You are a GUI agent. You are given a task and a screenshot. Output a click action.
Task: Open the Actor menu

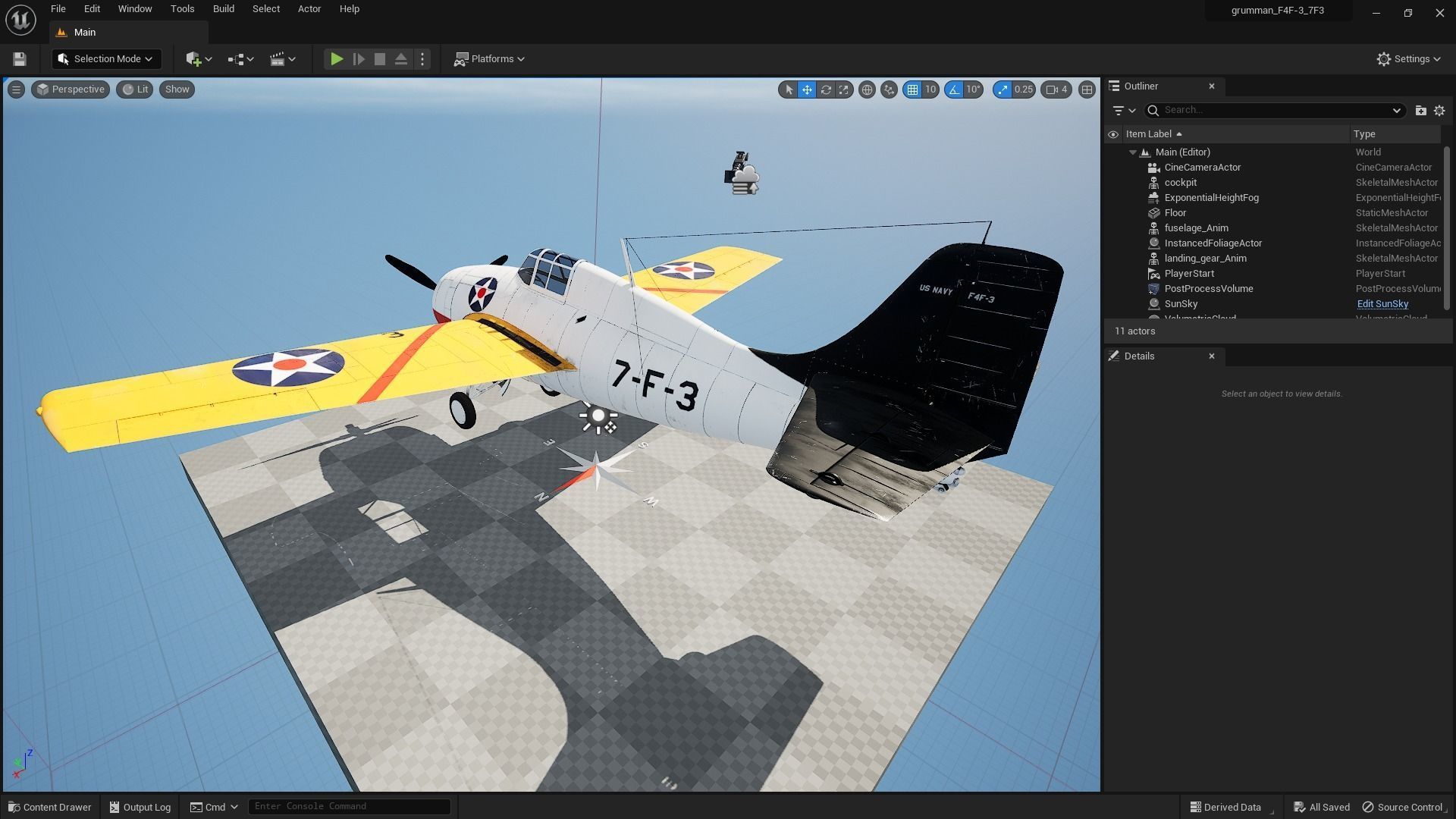click(x=309, y=9)
